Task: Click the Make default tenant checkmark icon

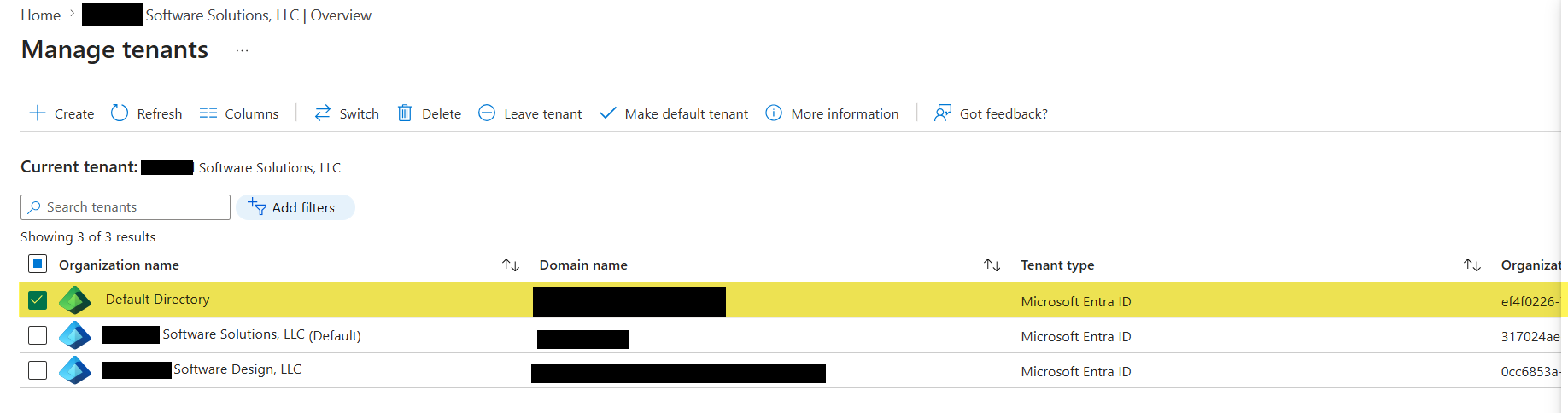Action: [x=607, y=113]
